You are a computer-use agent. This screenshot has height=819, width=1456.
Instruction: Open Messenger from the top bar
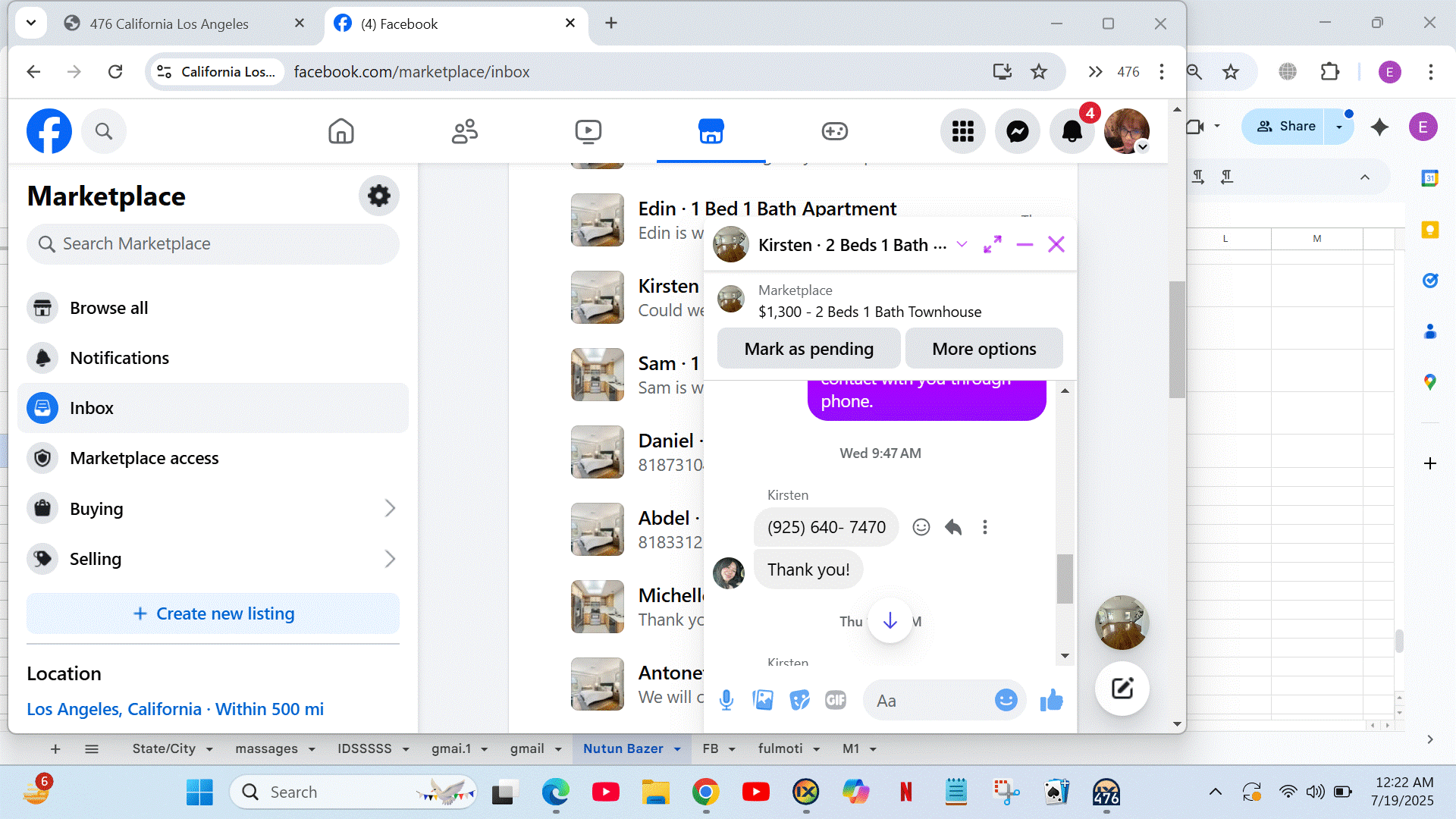click(1017, 131)
